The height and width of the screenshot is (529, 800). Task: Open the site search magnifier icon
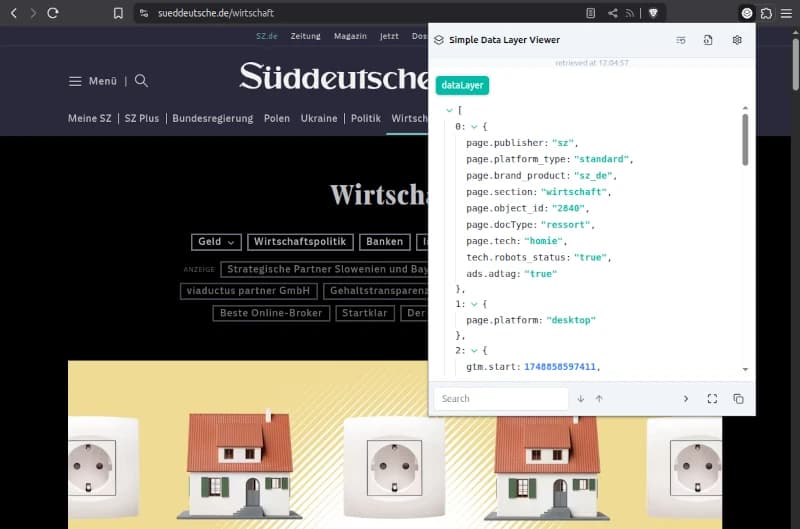click(141, 81)
